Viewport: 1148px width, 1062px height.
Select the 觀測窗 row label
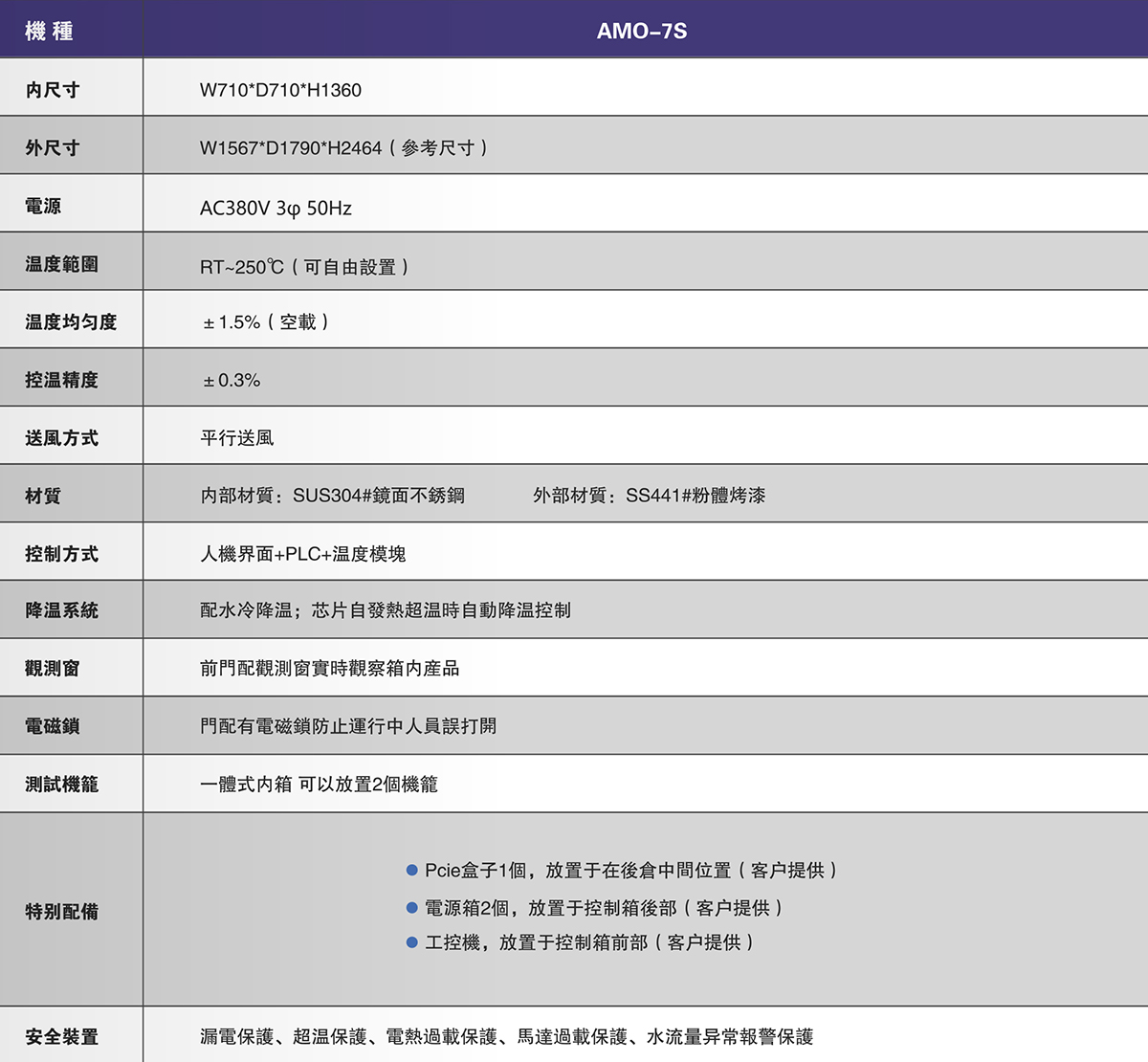pyautogui.click(x=52, y=668)
